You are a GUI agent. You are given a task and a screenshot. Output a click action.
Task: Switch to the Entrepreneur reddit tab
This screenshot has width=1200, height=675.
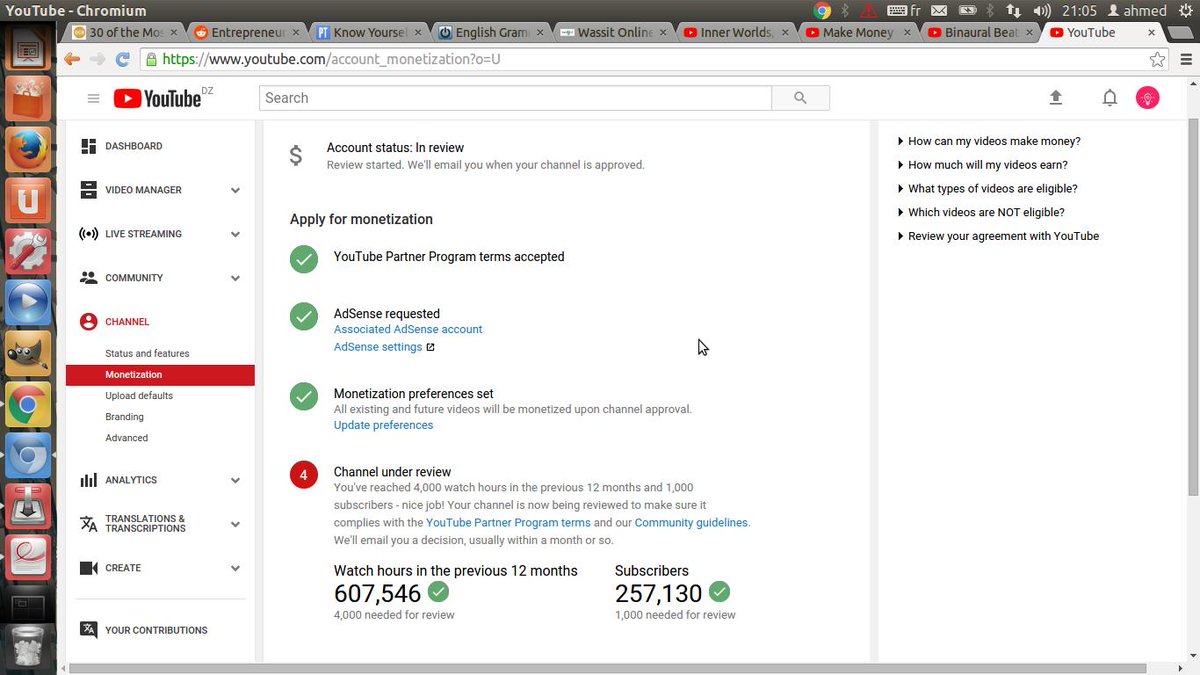(x=247, y=32)
